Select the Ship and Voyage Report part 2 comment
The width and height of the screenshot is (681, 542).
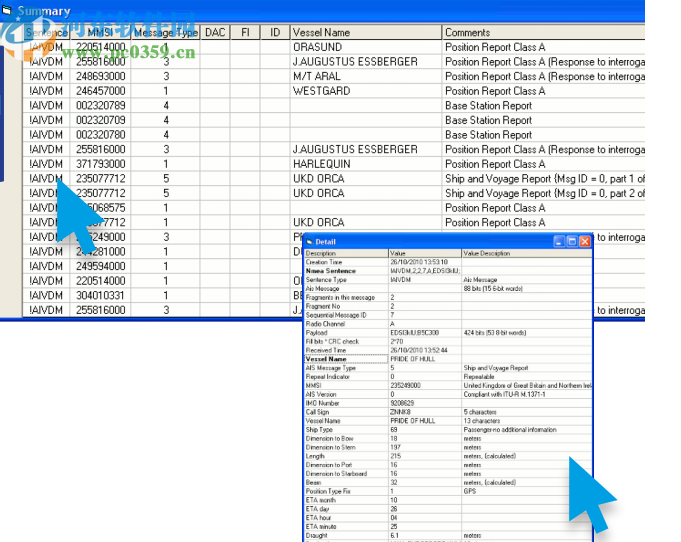pyautogui.click(x=545, y=193)
